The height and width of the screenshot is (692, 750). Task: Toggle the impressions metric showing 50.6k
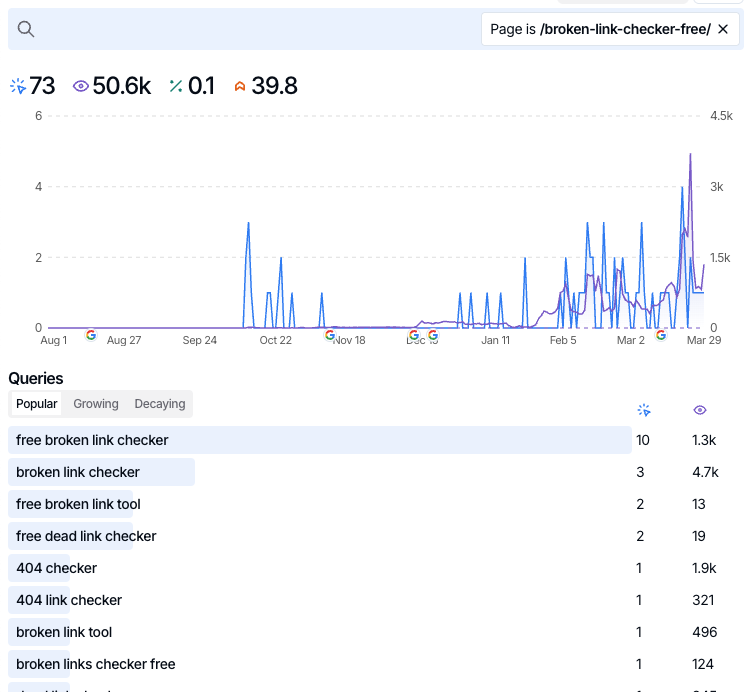[x=111, y=86]
